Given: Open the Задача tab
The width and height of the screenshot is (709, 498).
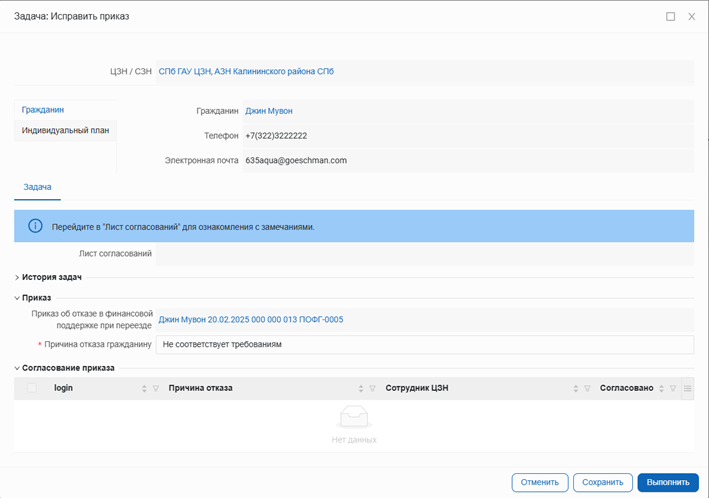Looking at the screenshot, I should tap(37, 187).
